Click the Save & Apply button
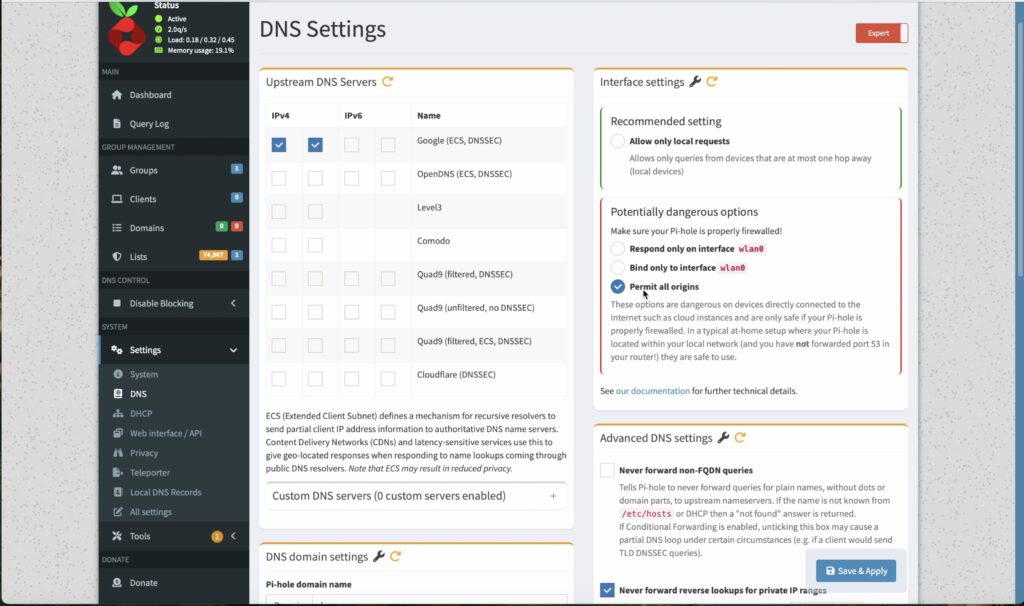Image resolution: width=1024 pixels, height=606 pixels. (x=856, y=569)
